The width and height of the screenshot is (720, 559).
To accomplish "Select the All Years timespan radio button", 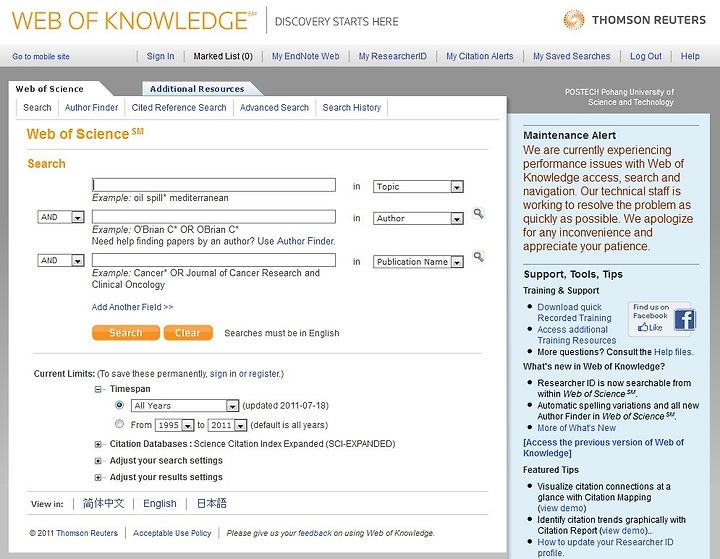I will click(x=119, y=405).
